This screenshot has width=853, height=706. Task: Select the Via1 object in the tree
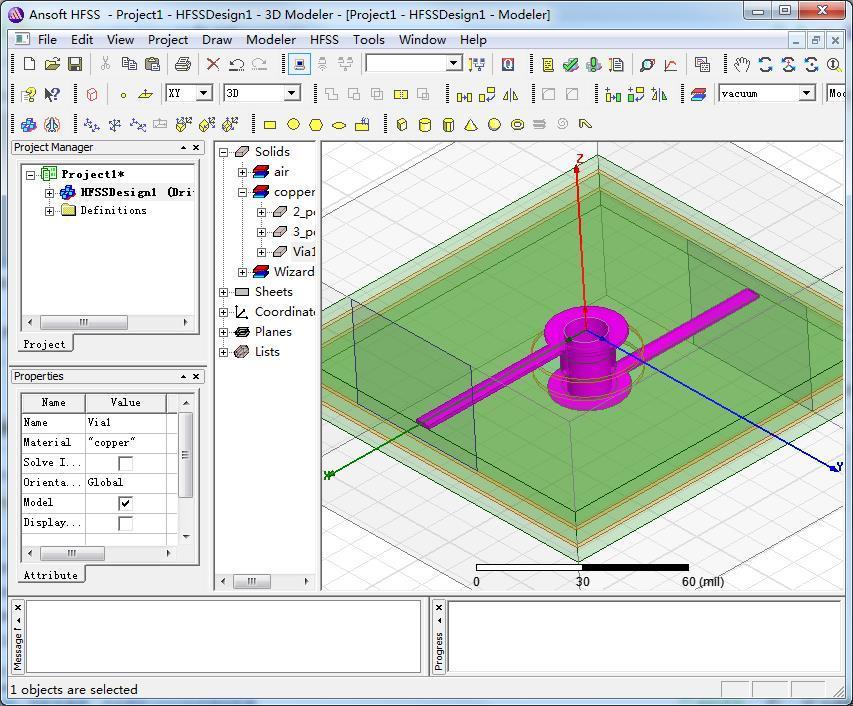click(303, 252)
